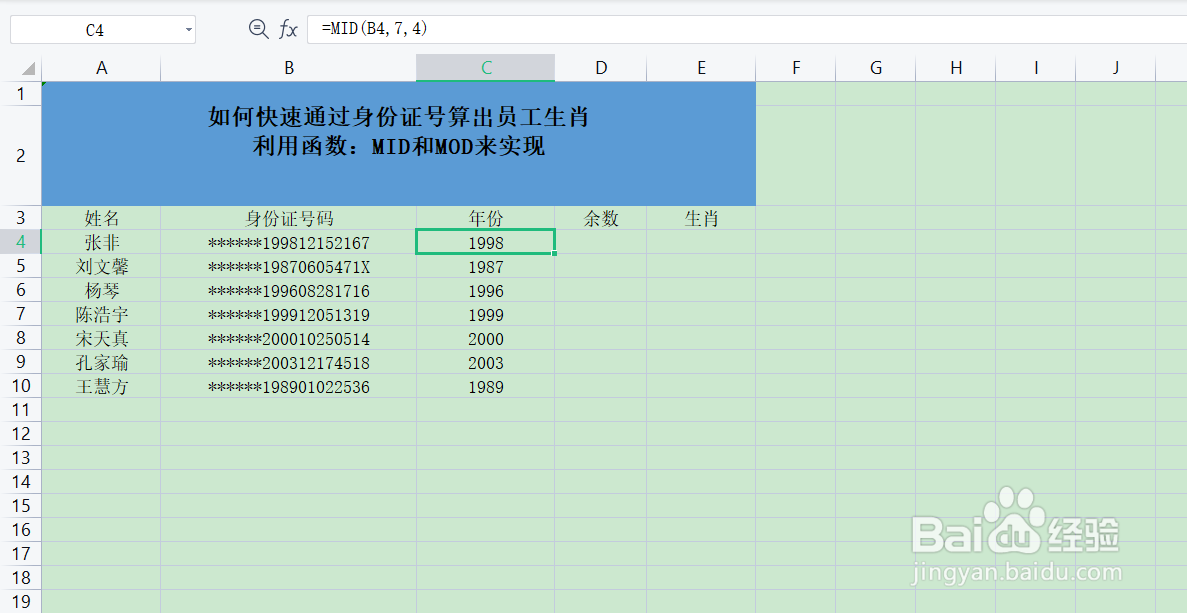Click ID cell ******19870605471X
The image size is (1187, 613).
tap(288, 266)
